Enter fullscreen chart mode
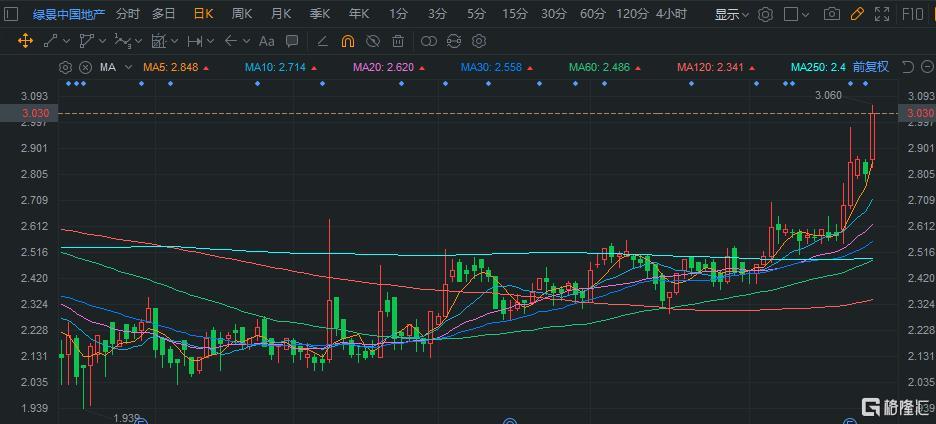 [882, 14]
